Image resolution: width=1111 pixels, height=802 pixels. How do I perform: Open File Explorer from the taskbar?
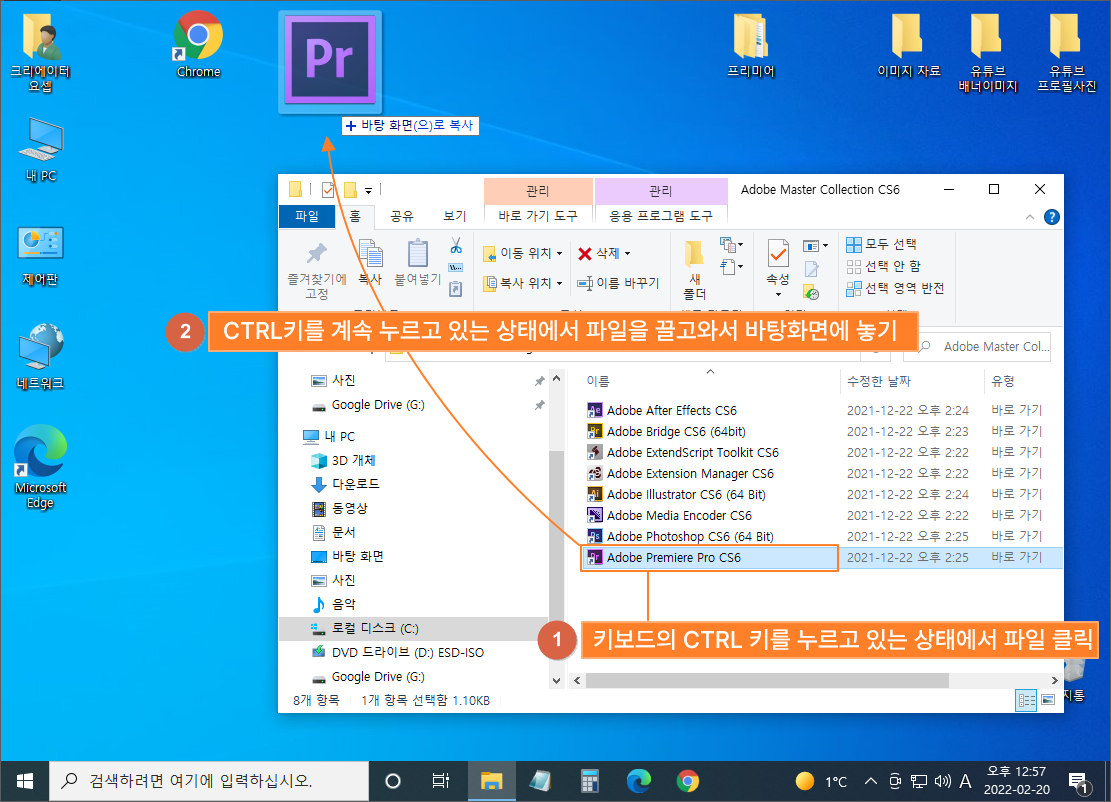point(491,781)
